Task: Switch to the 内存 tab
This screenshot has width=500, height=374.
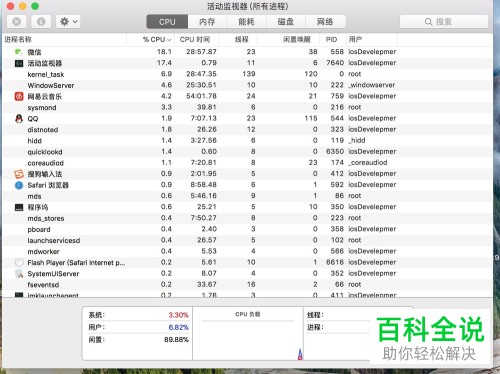Action: coord(207,22)
